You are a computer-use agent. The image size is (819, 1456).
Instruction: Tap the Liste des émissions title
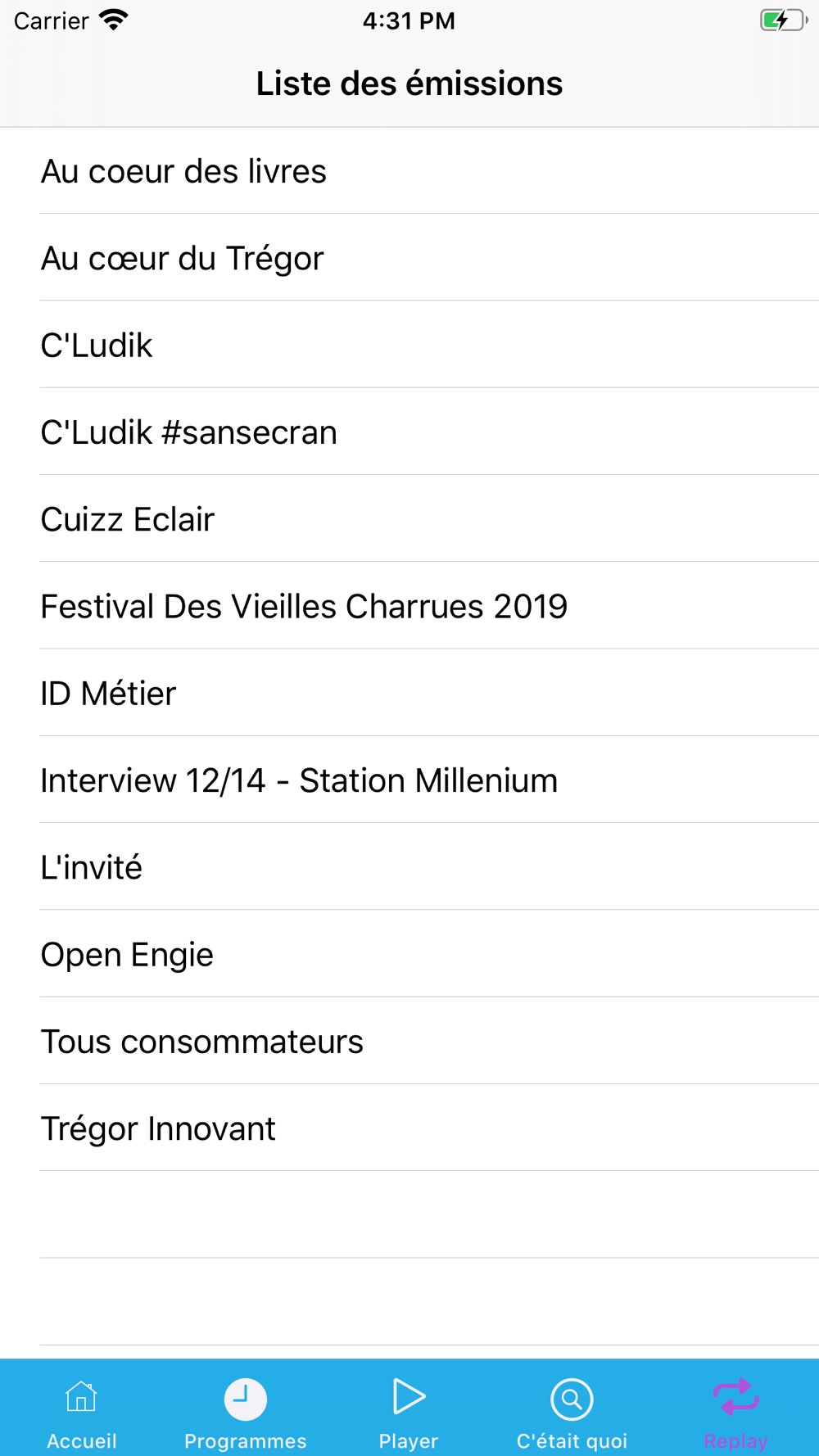[409, 84]
